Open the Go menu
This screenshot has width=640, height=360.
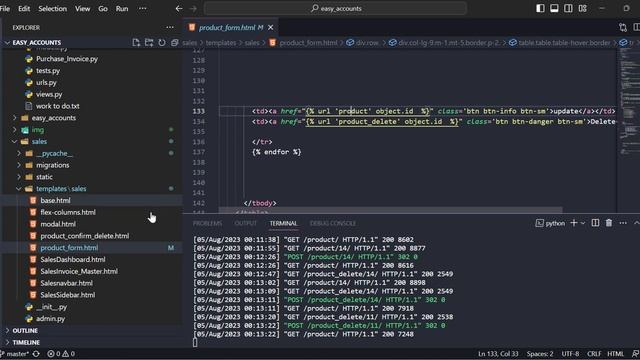click(x=103, y=8)
